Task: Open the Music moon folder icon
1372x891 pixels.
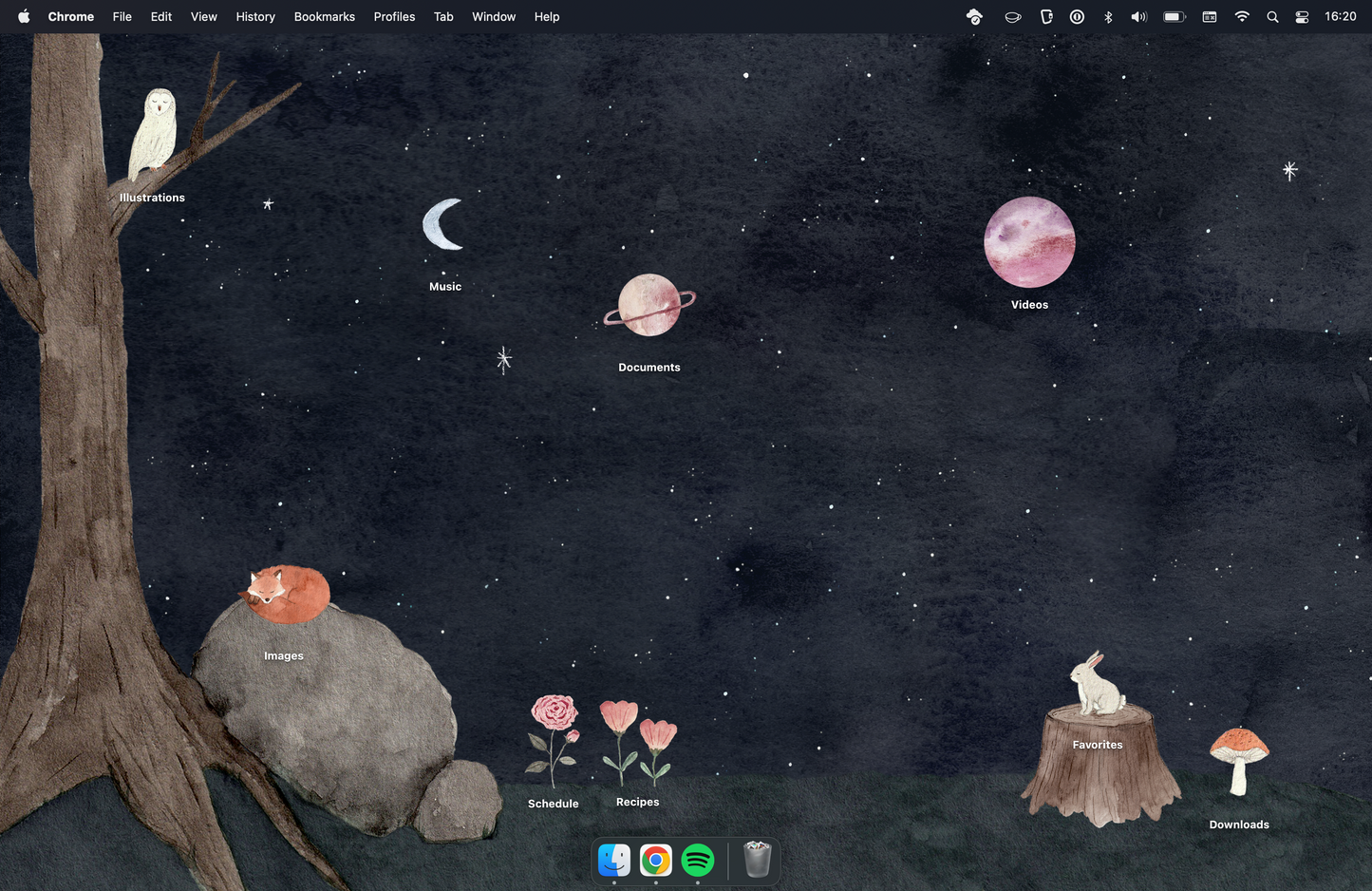Action: [443, 225]
